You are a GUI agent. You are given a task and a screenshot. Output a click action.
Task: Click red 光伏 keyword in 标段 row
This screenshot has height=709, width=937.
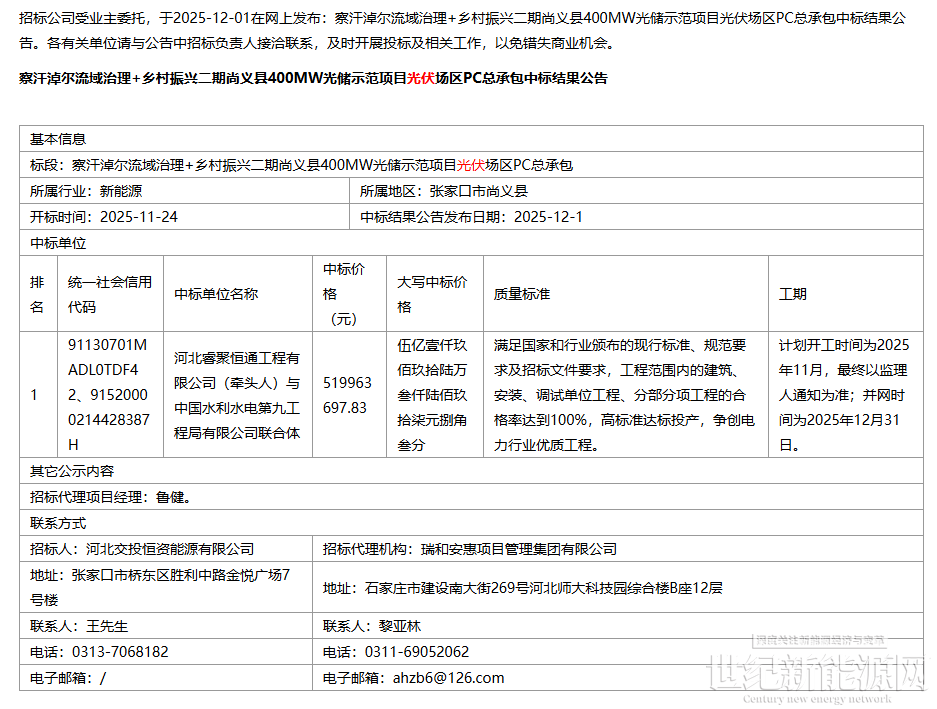[471, 165]
